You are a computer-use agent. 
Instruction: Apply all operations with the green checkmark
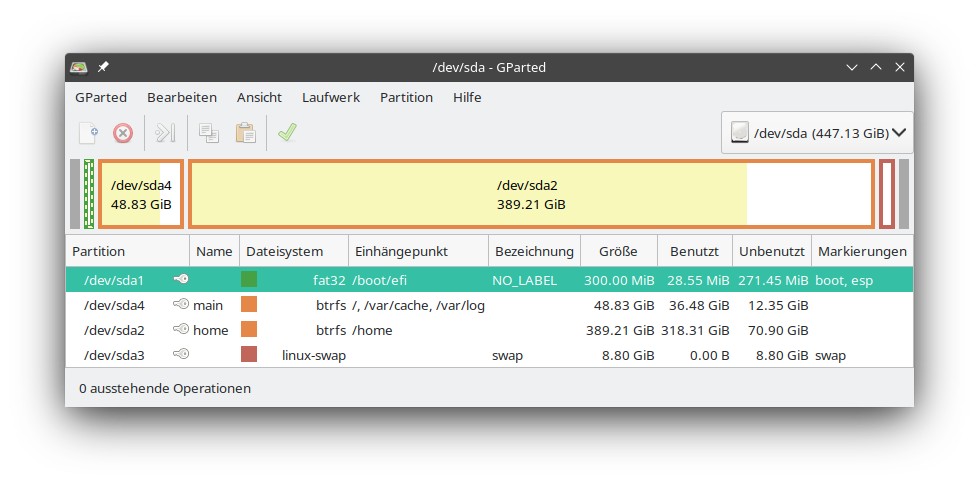pyautogui.click(x=288, y=133)
